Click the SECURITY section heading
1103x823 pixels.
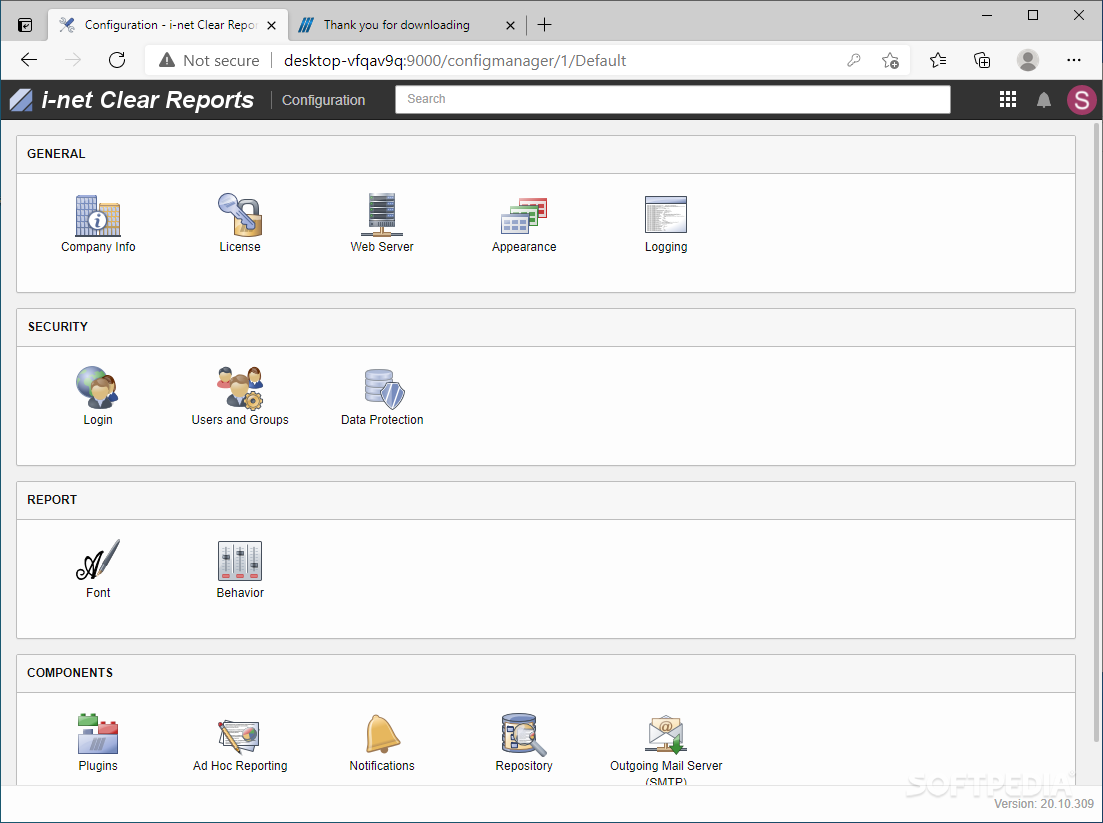pyautogui.click(x=58, y=326)
